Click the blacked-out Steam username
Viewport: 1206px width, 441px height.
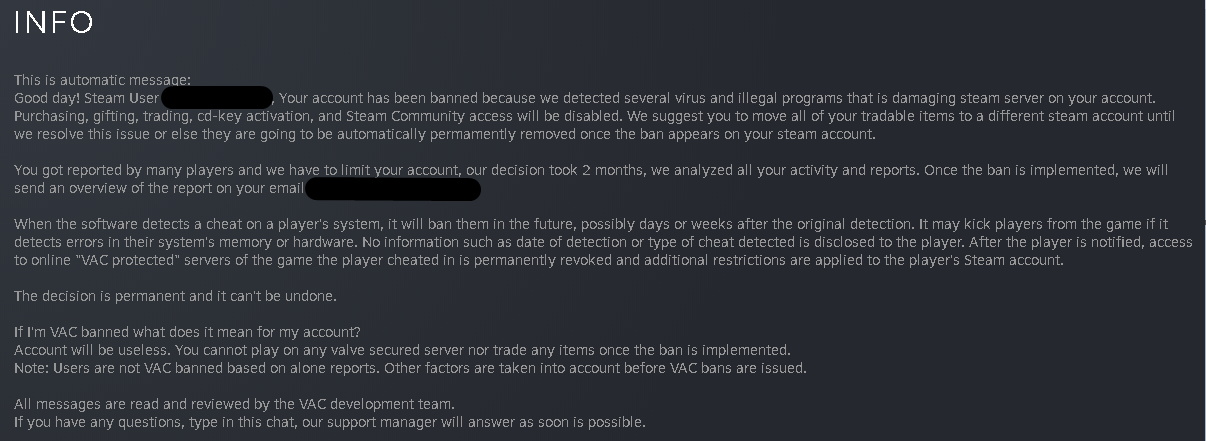pyautogui.click(x=217, y=98)
